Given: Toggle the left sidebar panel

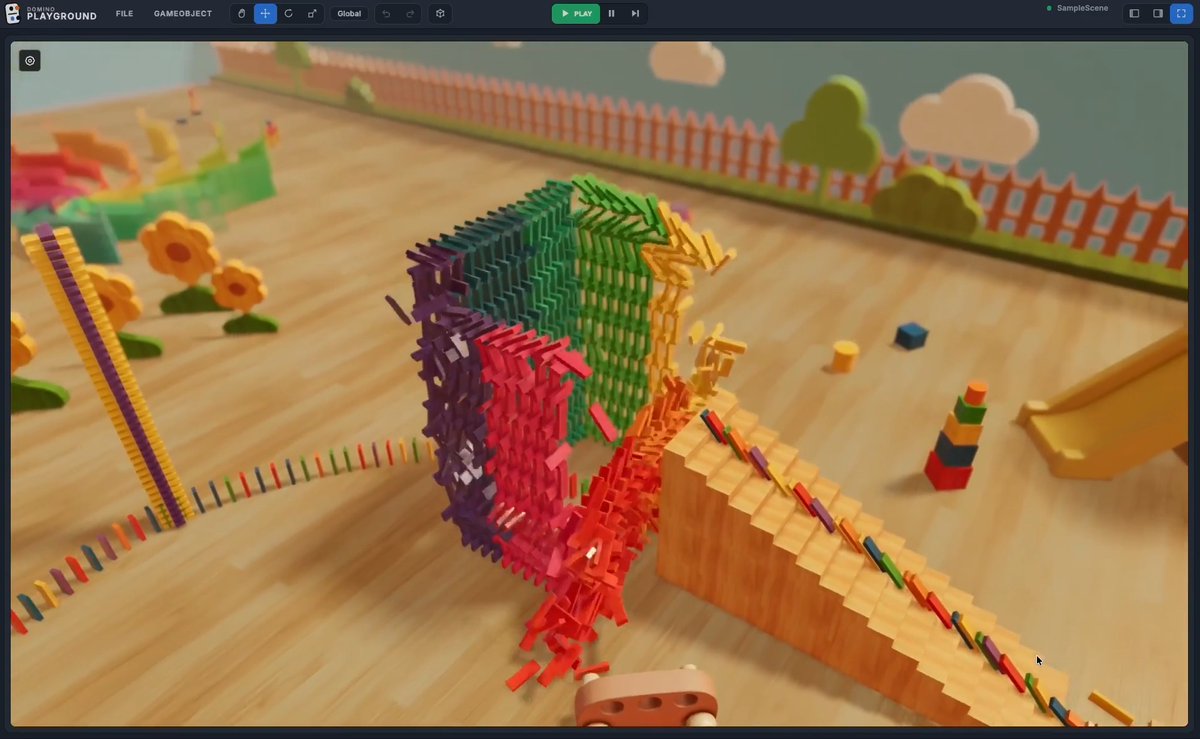Looking at the screenshot, I should [1134, 14].
